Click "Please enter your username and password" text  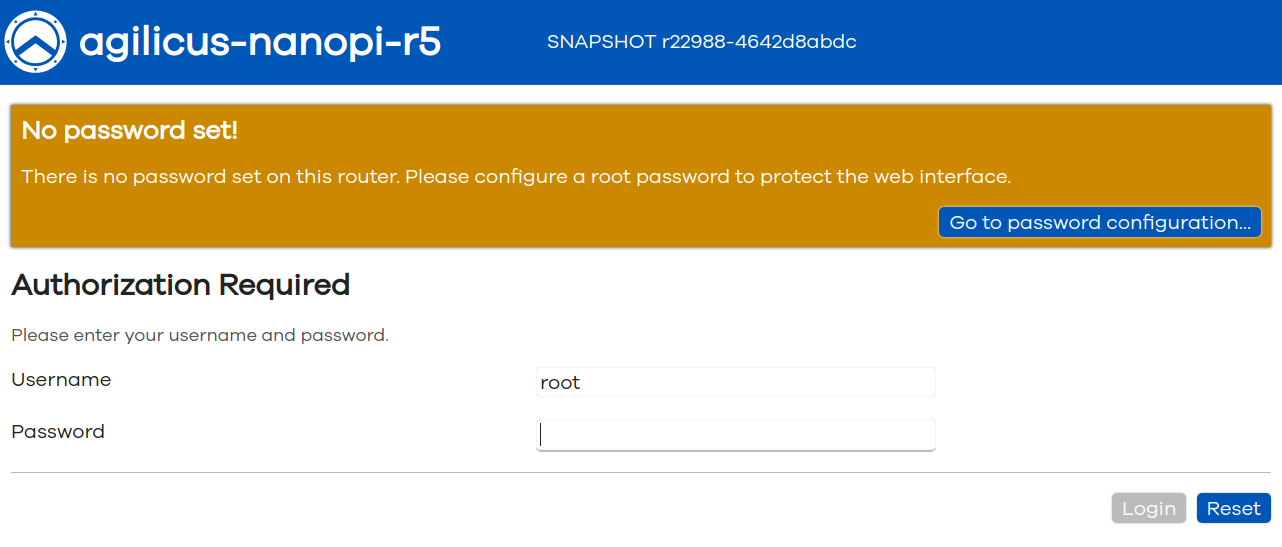click(x=200, y=336)
